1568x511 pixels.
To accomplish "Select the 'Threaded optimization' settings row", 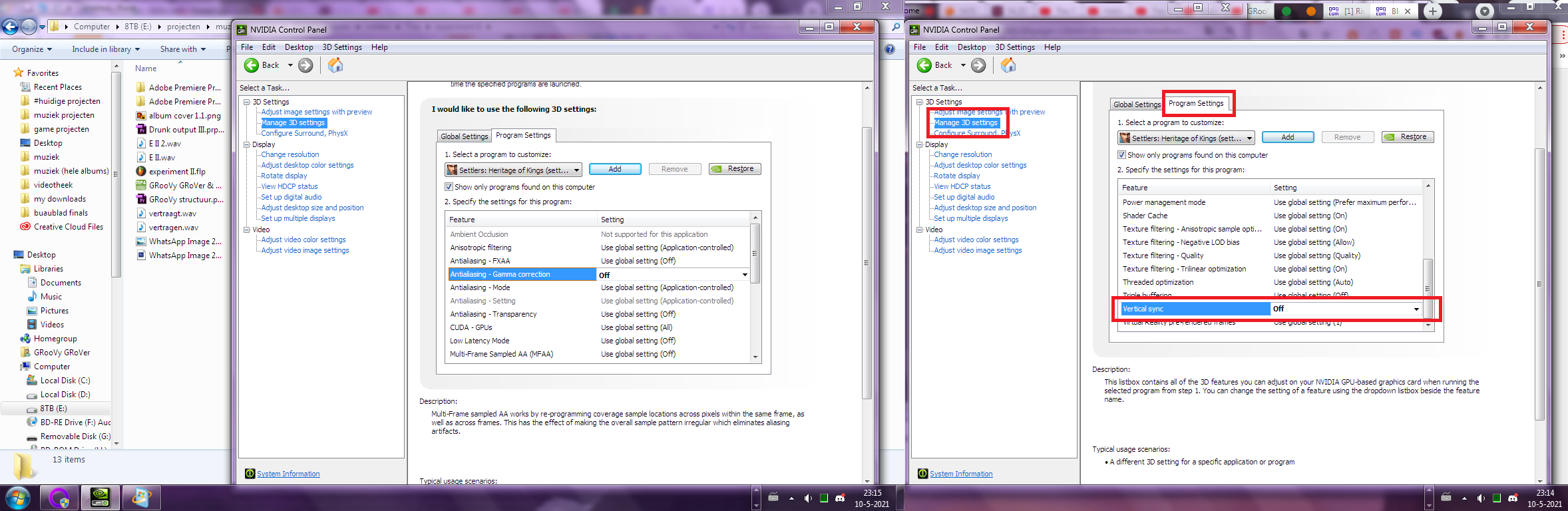I will pyautogui.click(x=1272, y=282).
